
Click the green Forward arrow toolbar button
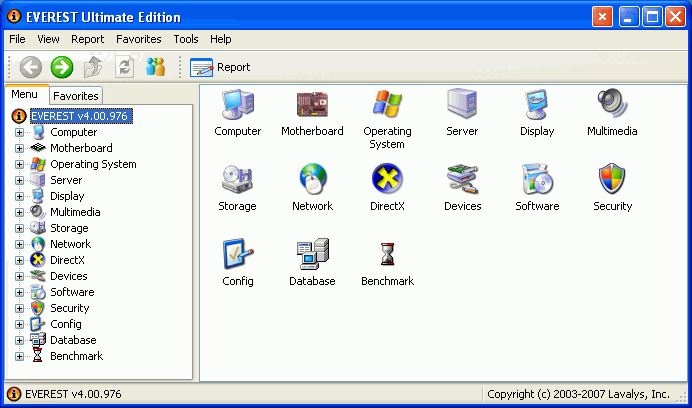tap(62, 67)
